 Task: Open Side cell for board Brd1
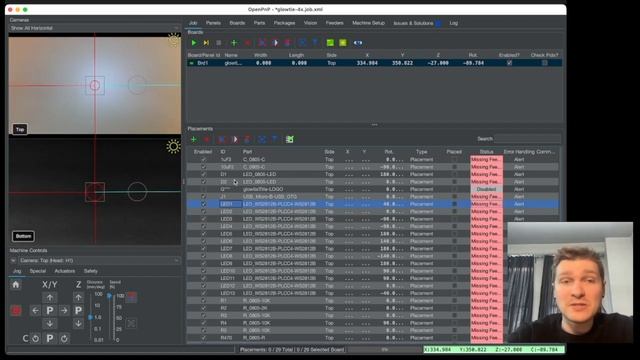[x=331, y=63]
